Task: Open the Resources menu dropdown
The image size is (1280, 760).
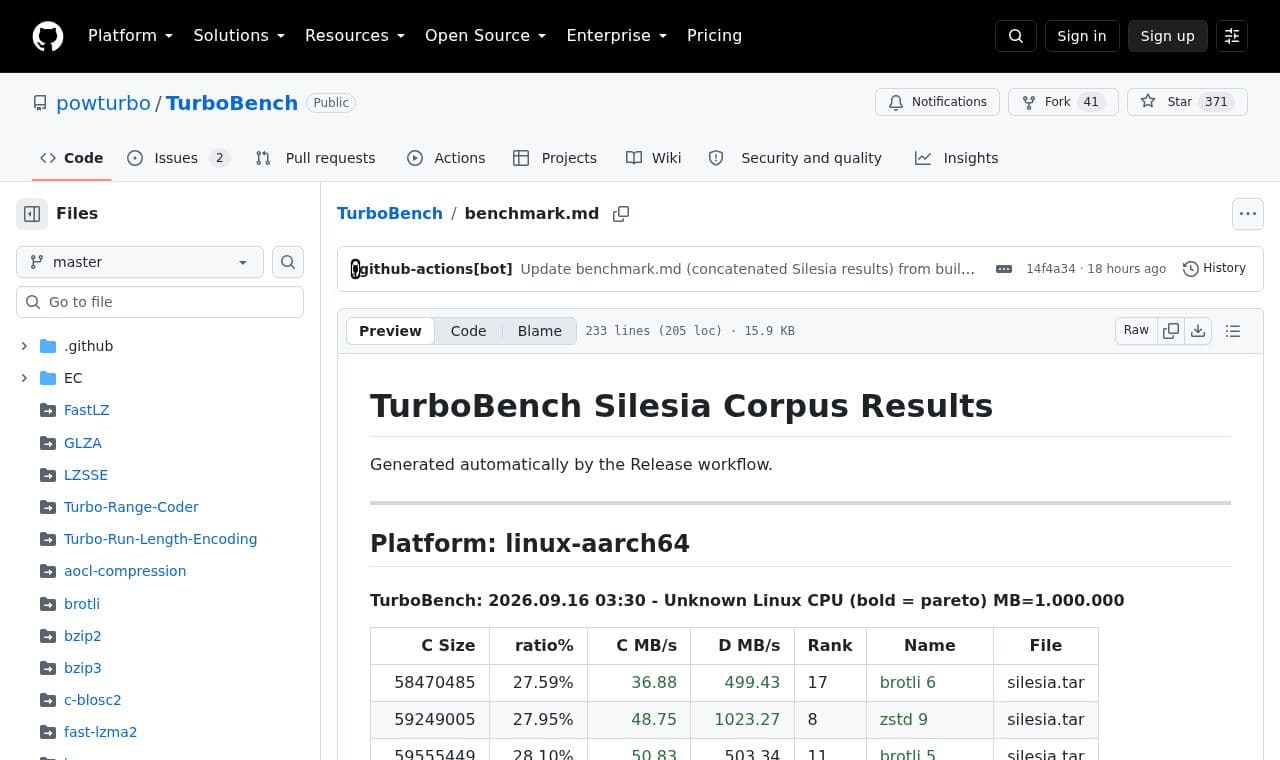Action: click(x=355, y=36)
